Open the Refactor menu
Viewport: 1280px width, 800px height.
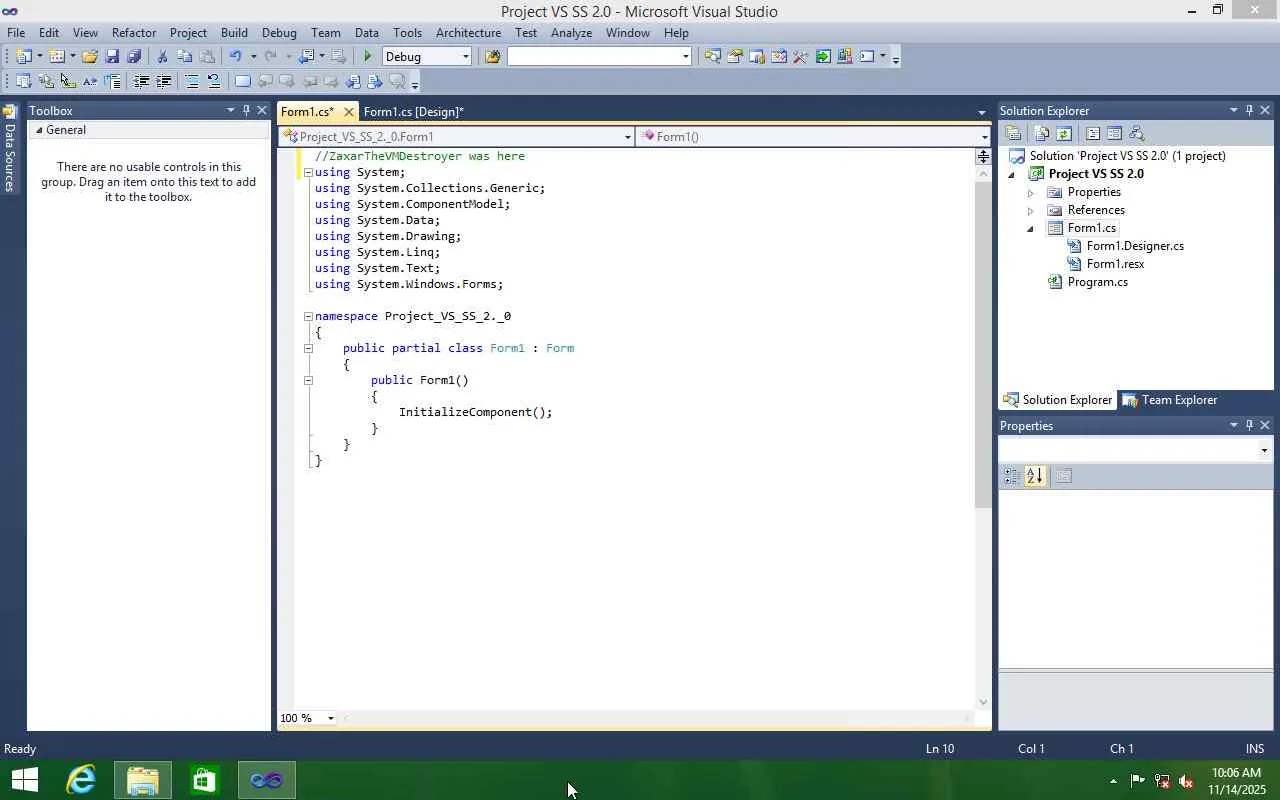(x=133, y=32)
